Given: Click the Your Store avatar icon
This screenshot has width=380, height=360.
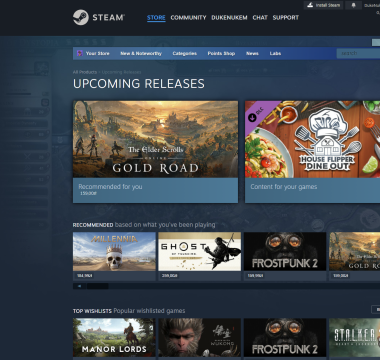Looking at the screenshot, I should (x=80, y=53).
